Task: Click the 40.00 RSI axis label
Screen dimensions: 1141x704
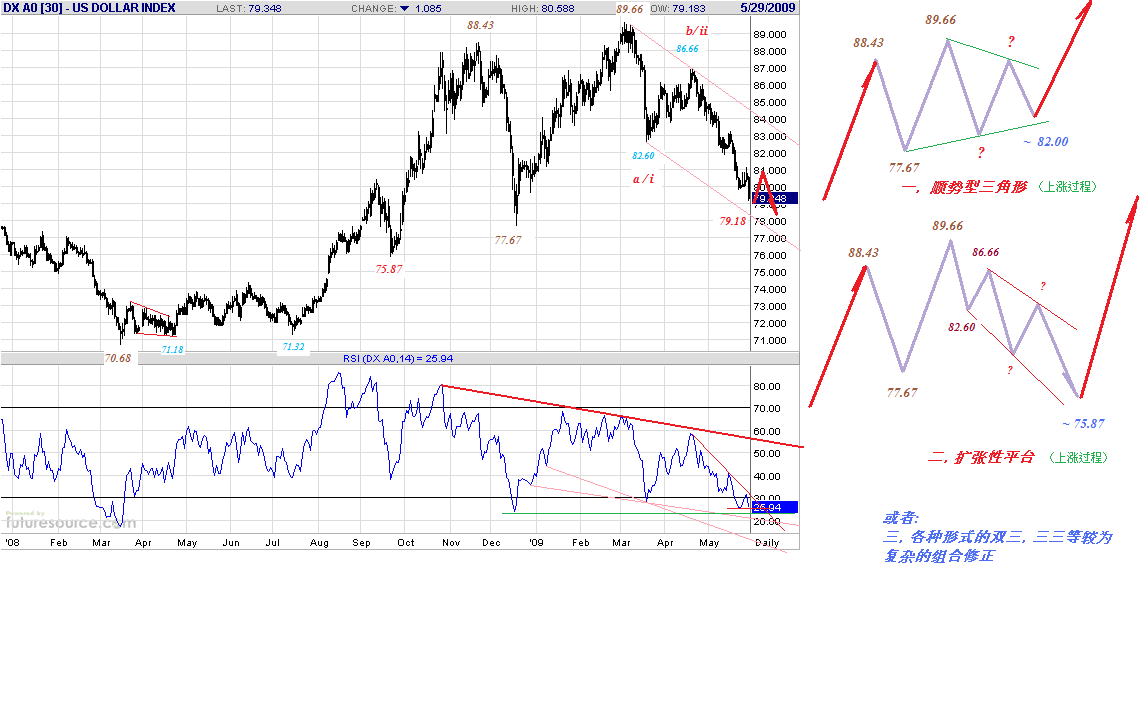Action: point(767,476)
